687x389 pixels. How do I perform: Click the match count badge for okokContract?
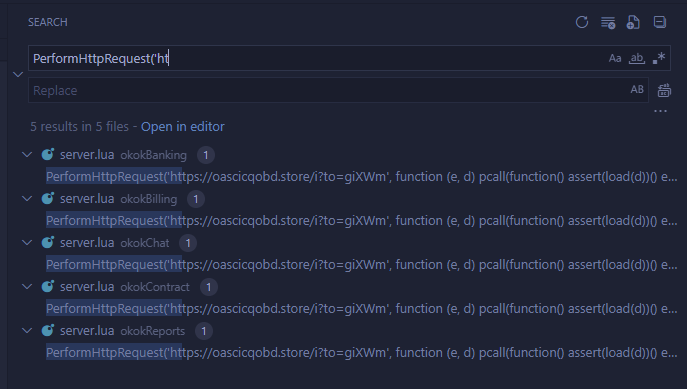209,287
